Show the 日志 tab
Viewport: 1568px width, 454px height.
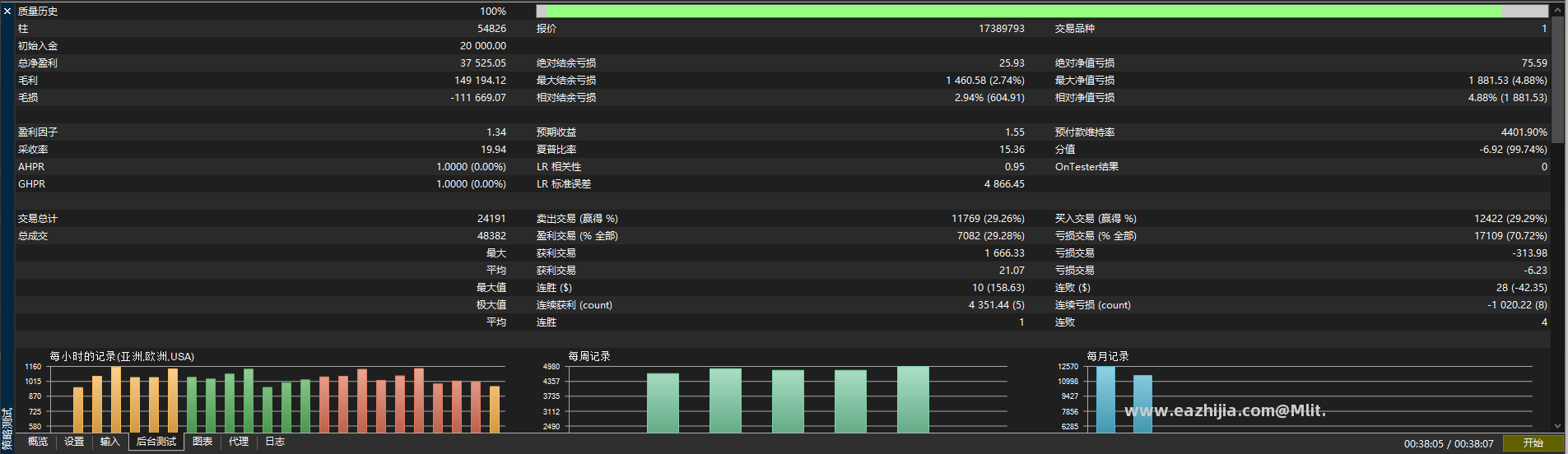pyautogui.click(x=275, y=442)
